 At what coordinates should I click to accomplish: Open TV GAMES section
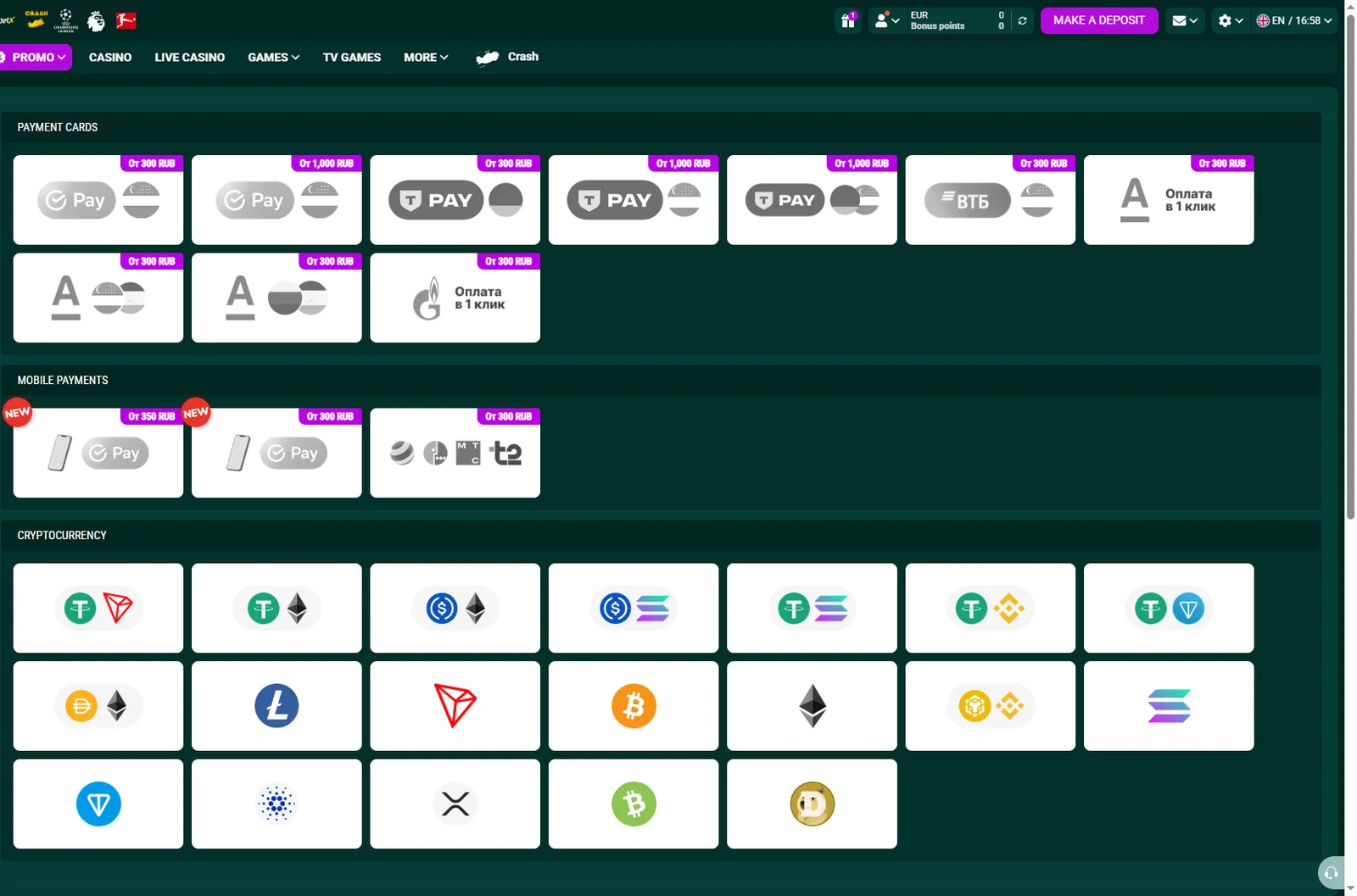(x=352, y=57)
